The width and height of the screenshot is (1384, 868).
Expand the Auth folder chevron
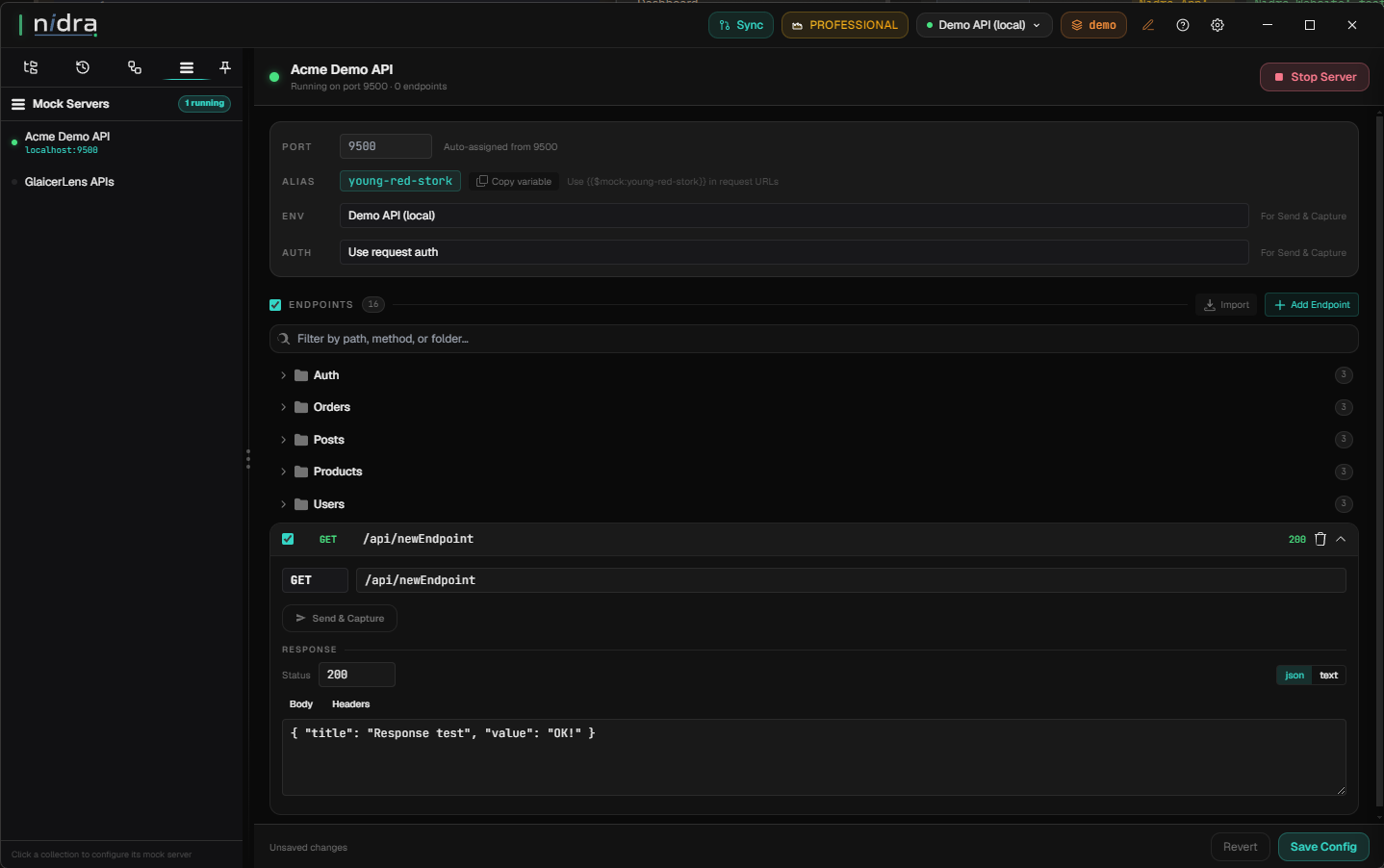(x=283, y=375)
